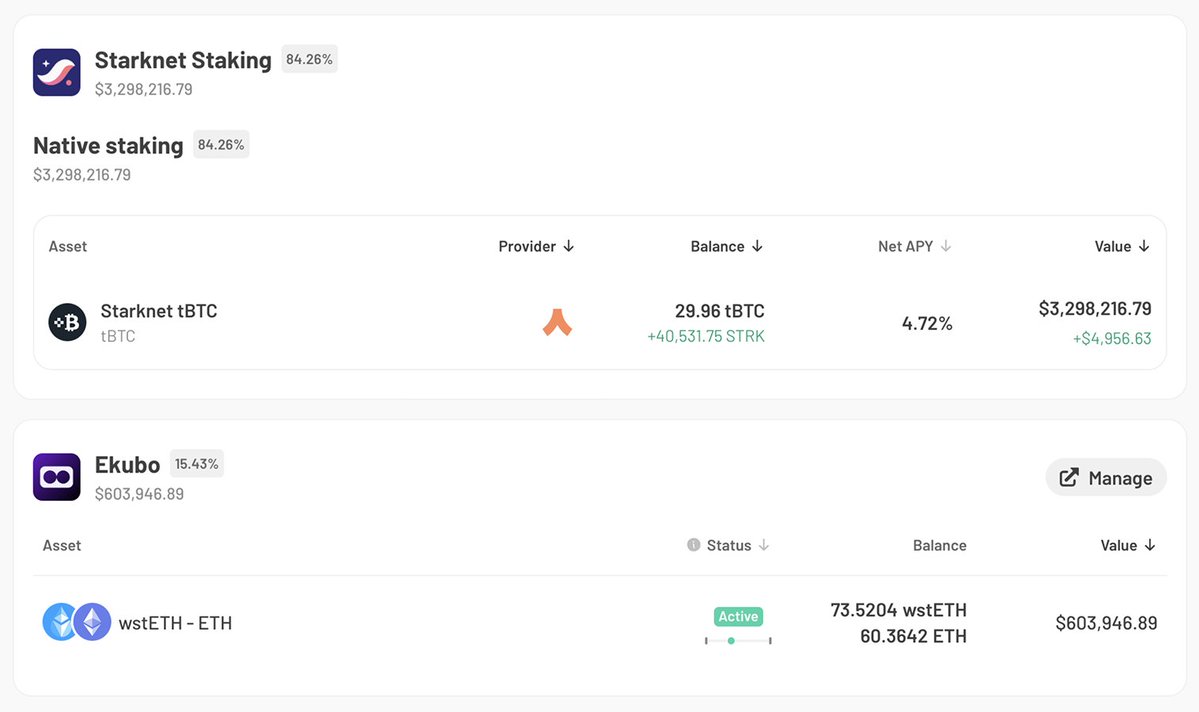The width and height of the screenshot is (1199, 712).
Task: Click the liquidity range indicator under Active
Action: coord(738,641)
